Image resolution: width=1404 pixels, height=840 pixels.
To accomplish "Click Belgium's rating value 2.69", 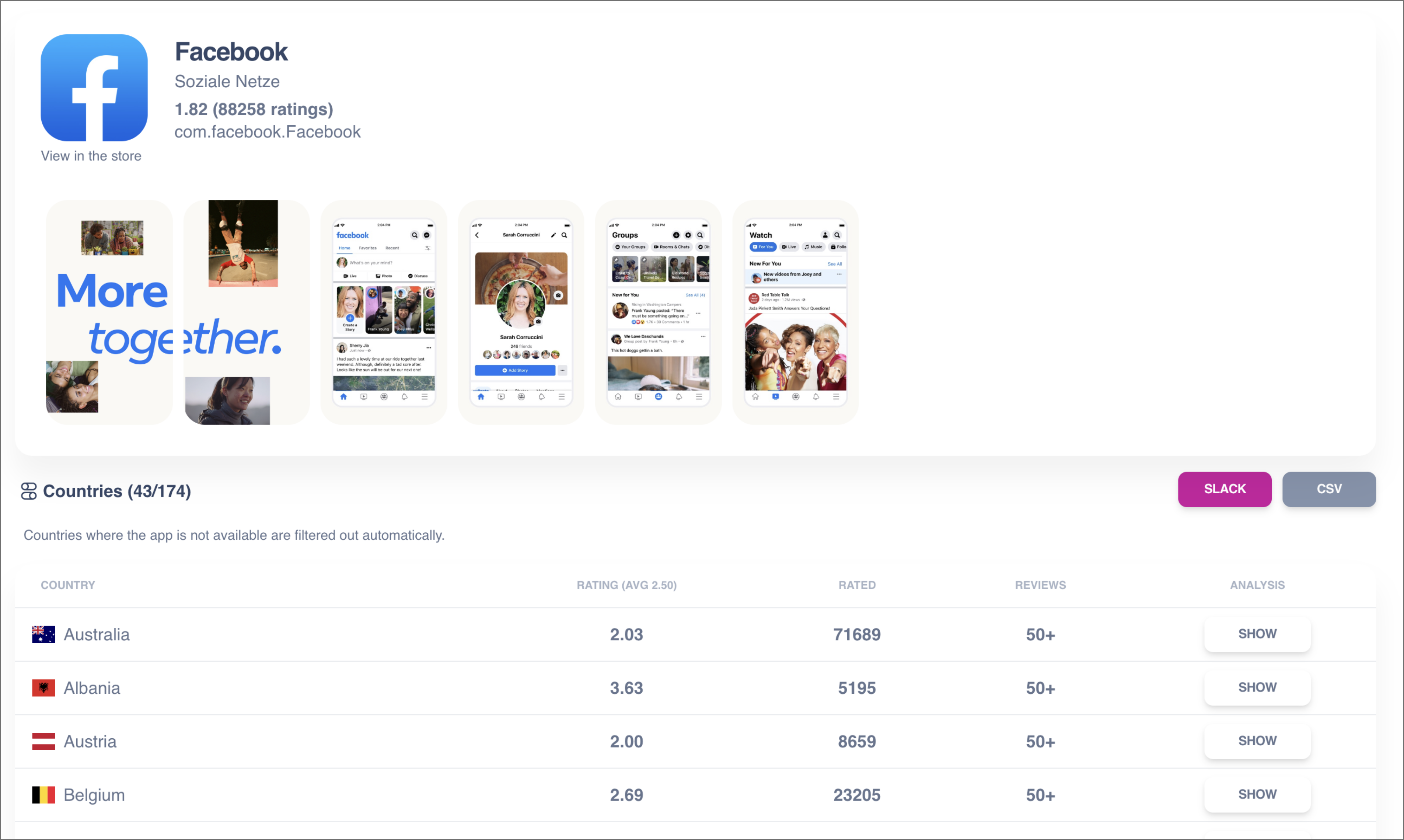I will 626,795.
